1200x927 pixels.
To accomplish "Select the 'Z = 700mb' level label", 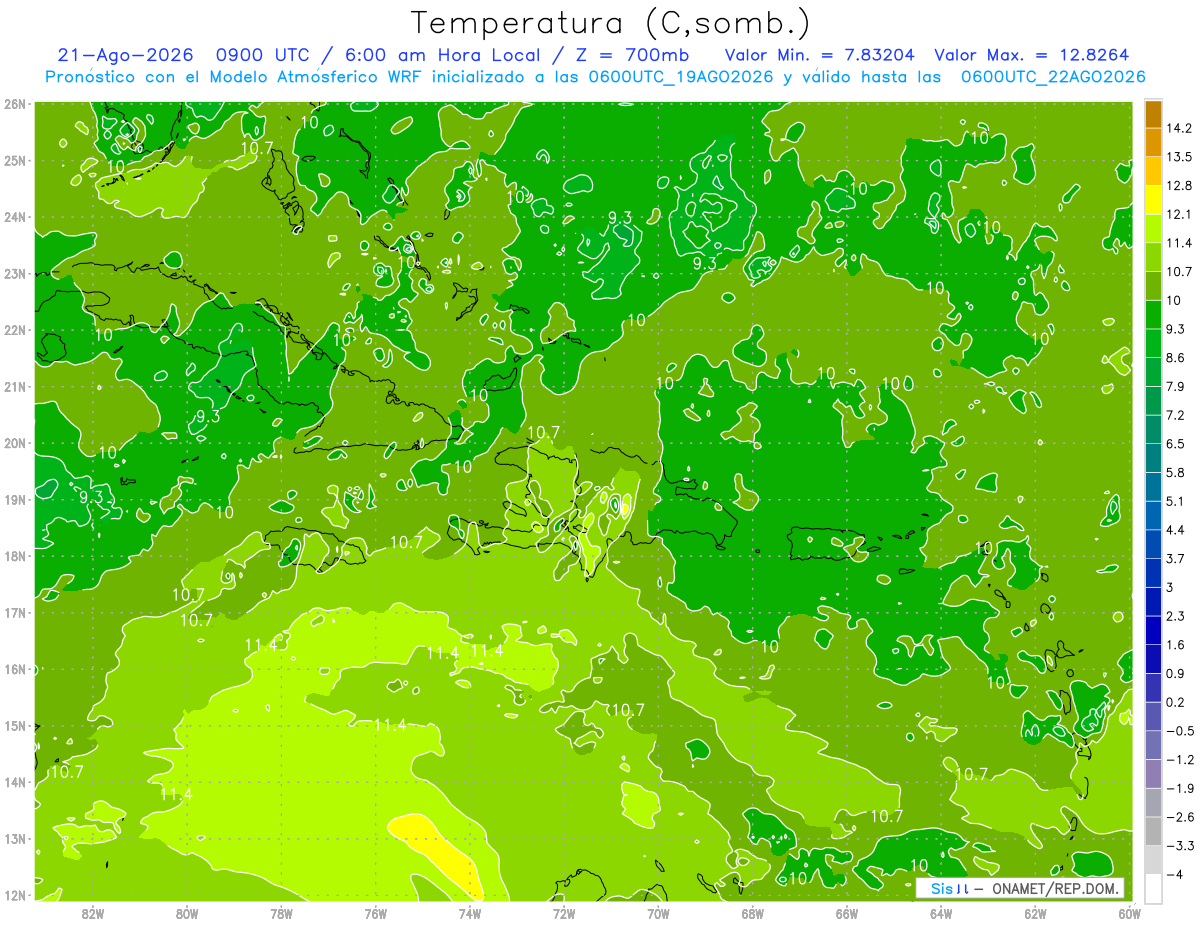I will (633, 55).
